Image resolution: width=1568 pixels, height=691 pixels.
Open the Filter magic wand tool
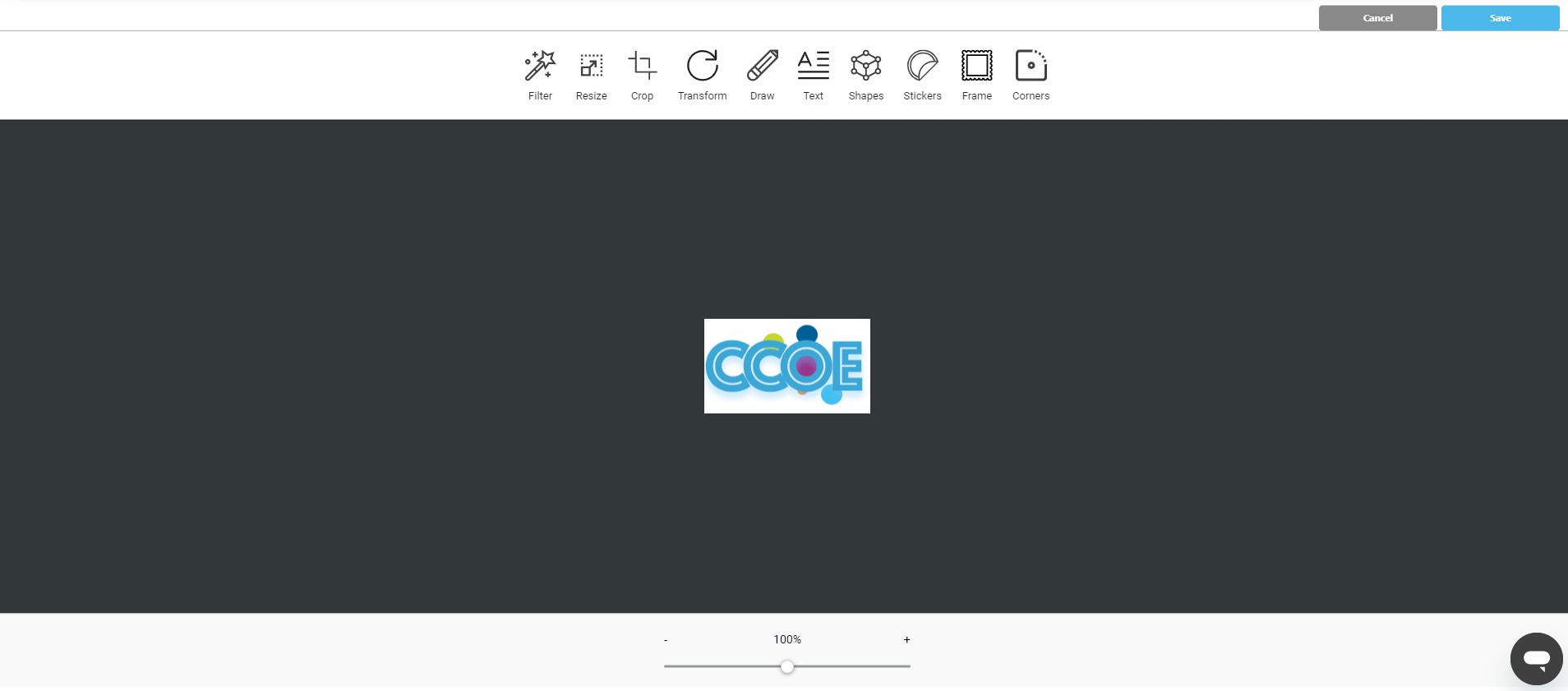click(540, 75)
